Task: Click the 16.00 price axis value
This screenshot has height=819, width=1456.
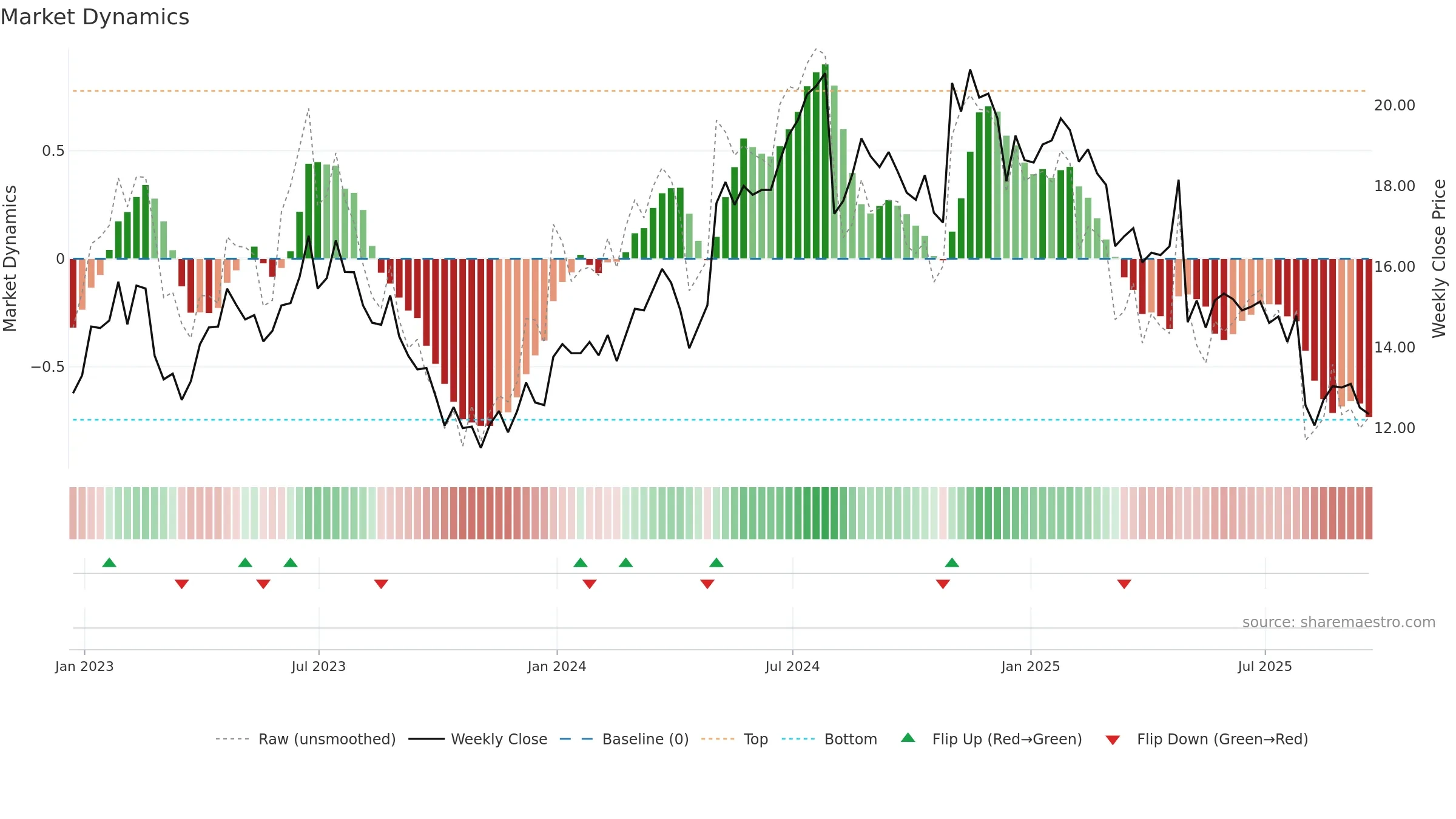Action: coord(1395,267)
